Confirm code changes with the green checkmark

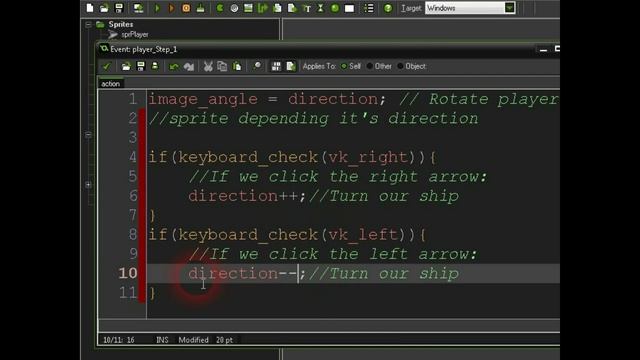107,66
